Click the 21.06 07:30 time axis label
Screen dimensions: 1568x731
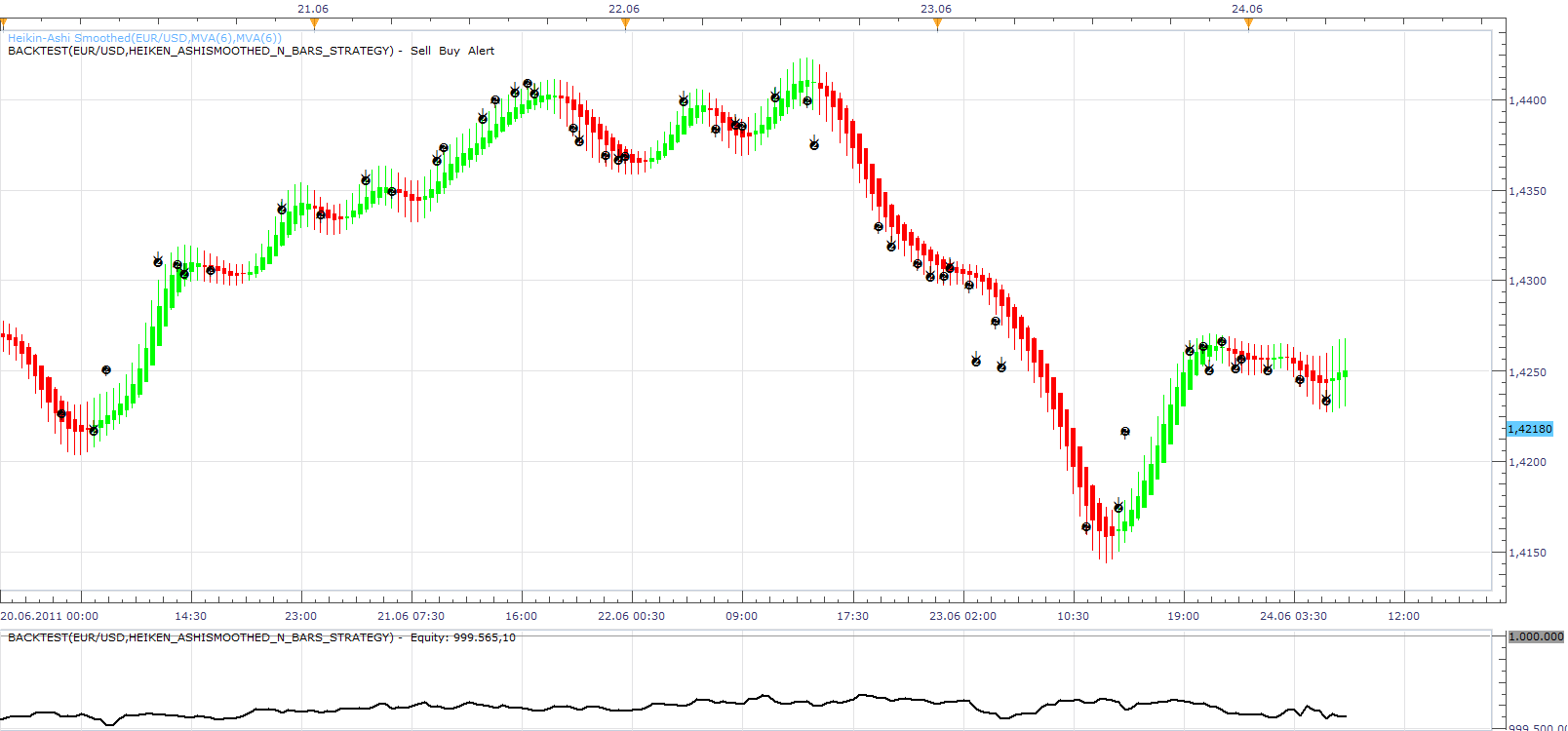tap(411, 616)
